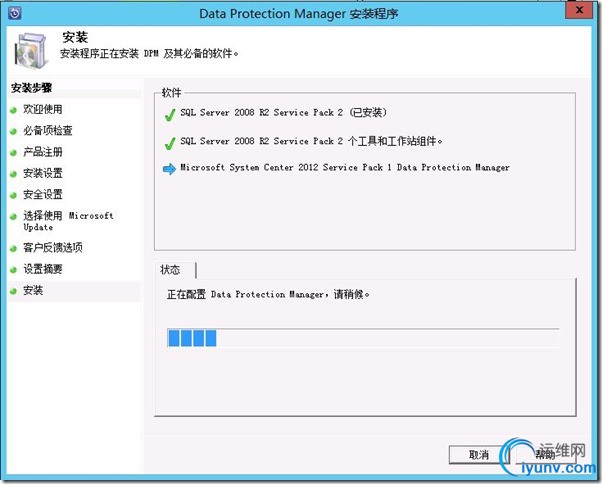Click green bullet beside 客户反馈选项 step

[13, 249]
